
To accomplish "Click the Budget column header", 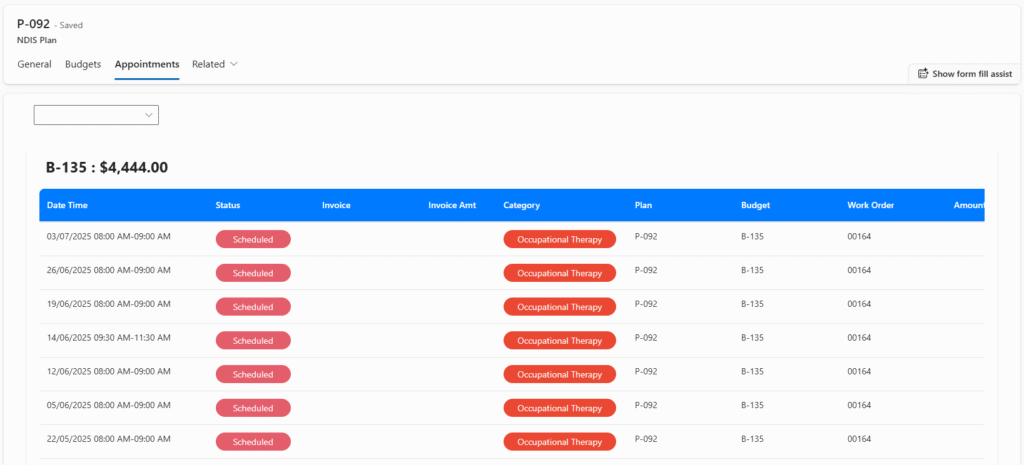I will [755, 205].
